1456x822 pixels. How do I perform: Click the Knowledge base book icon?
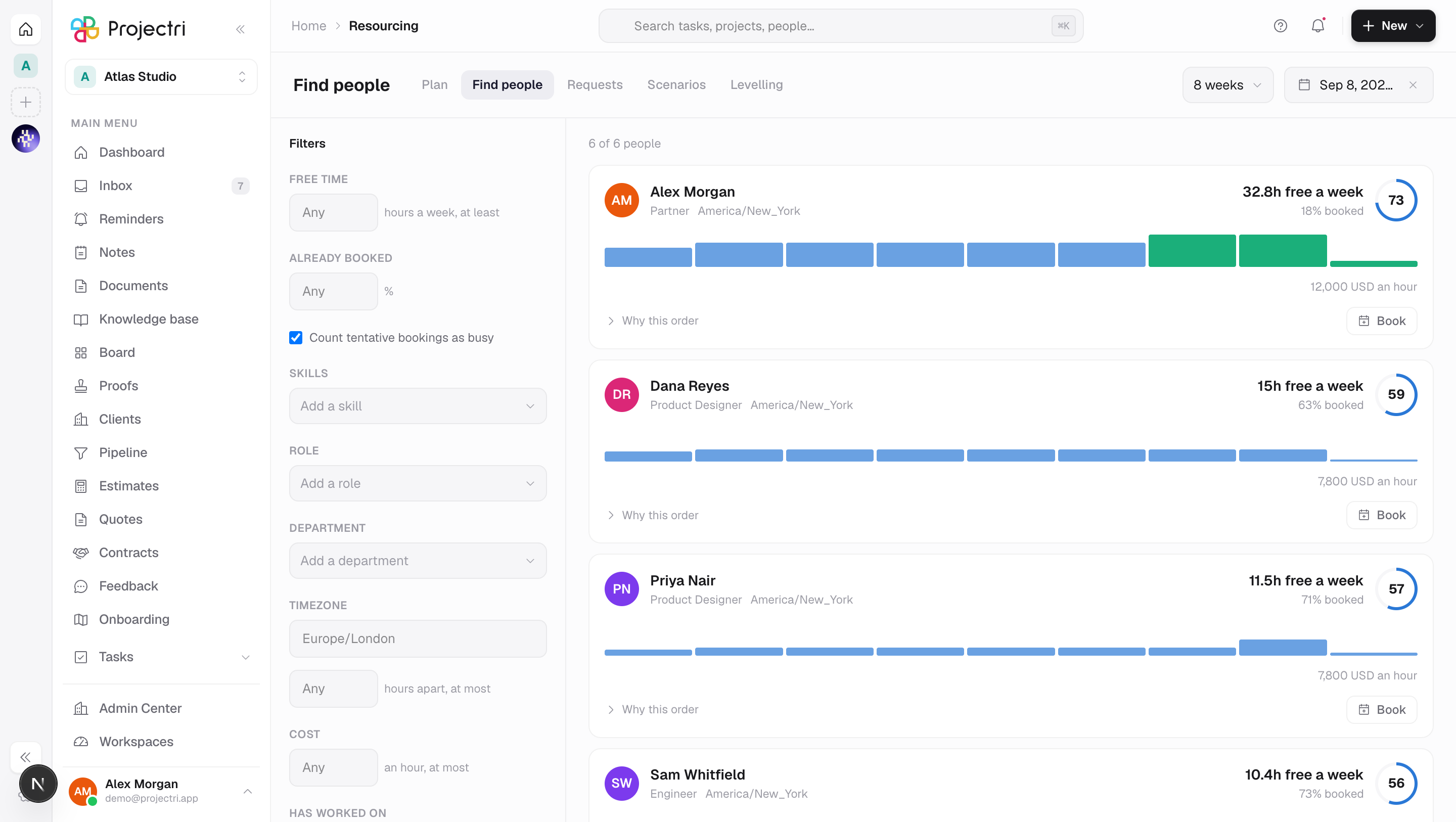81,319
